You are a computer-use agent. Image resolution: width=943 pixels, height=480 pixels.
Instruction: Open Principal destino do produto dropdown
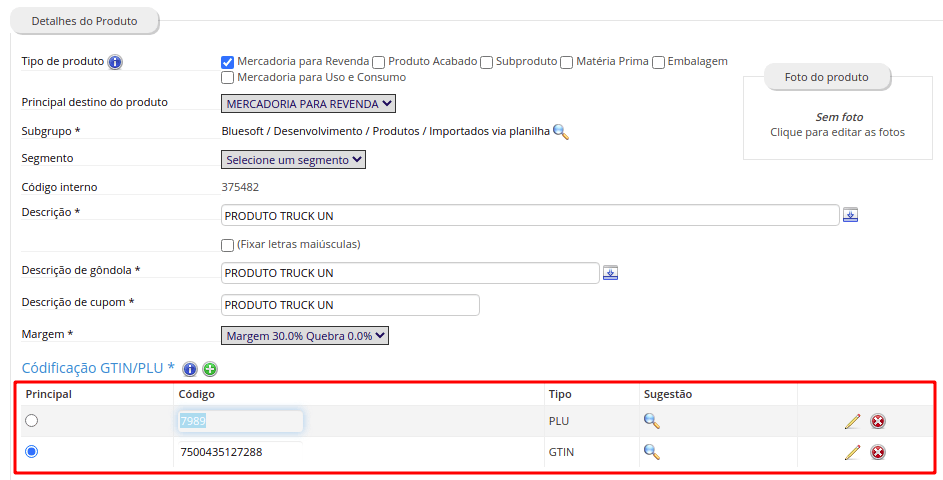pos(309,103)
